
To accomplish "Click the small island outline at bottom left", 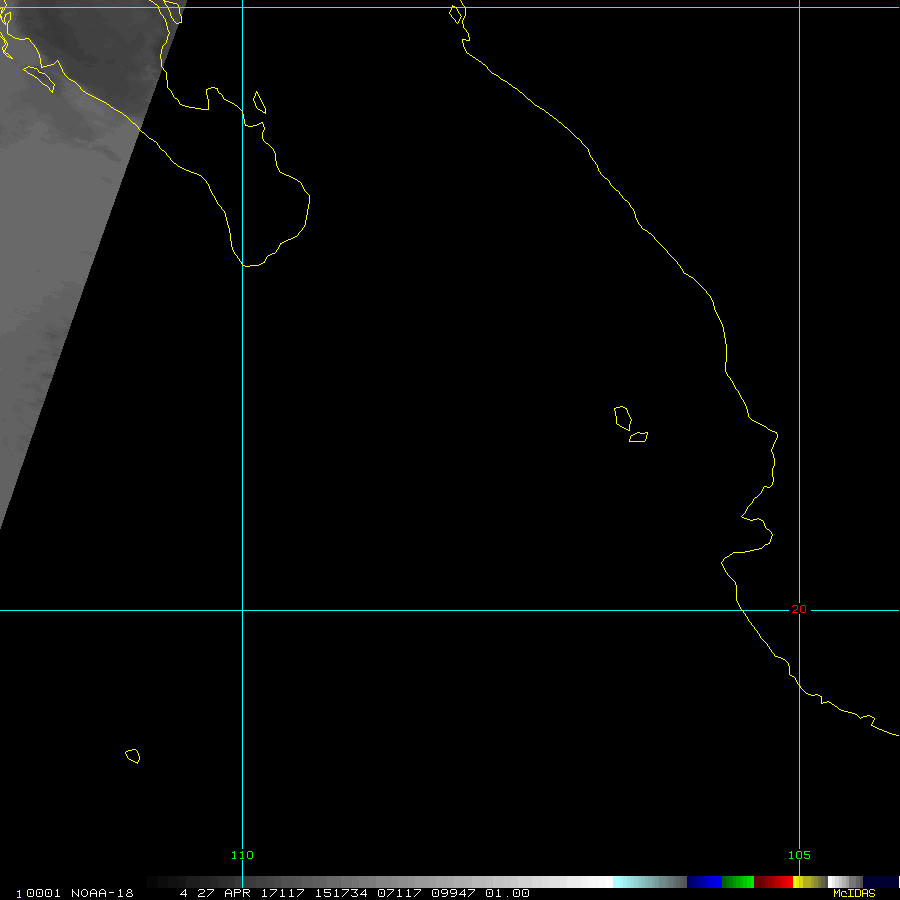I will pos(132,756).
